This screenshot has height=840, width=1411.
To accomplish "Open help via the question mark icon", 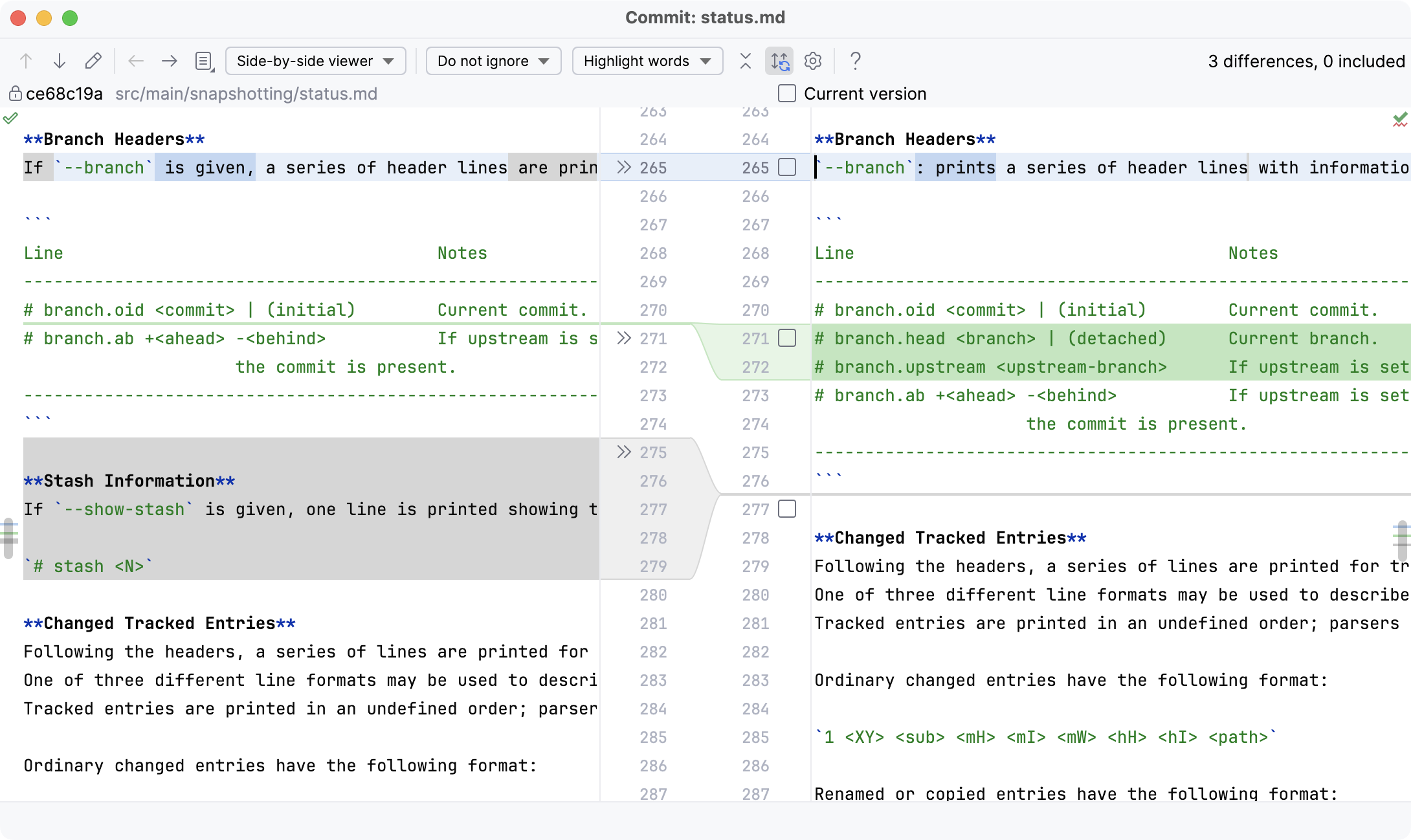I will tap(856, 61).
